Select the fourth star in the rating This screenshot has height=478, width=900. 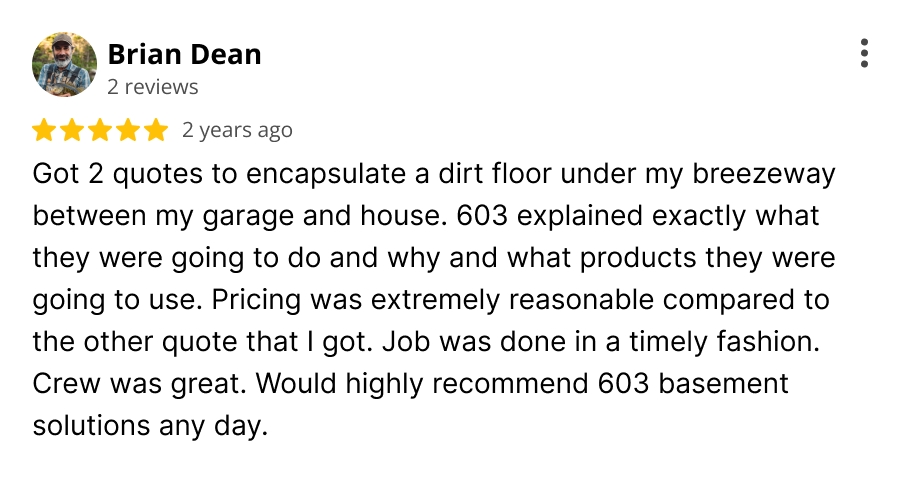click(128, 130)
